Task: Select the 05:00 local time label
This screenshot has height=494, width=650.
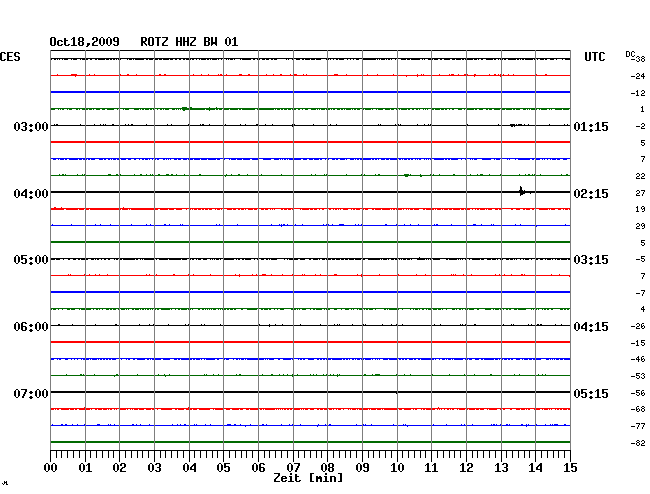Action: (31, 260)
